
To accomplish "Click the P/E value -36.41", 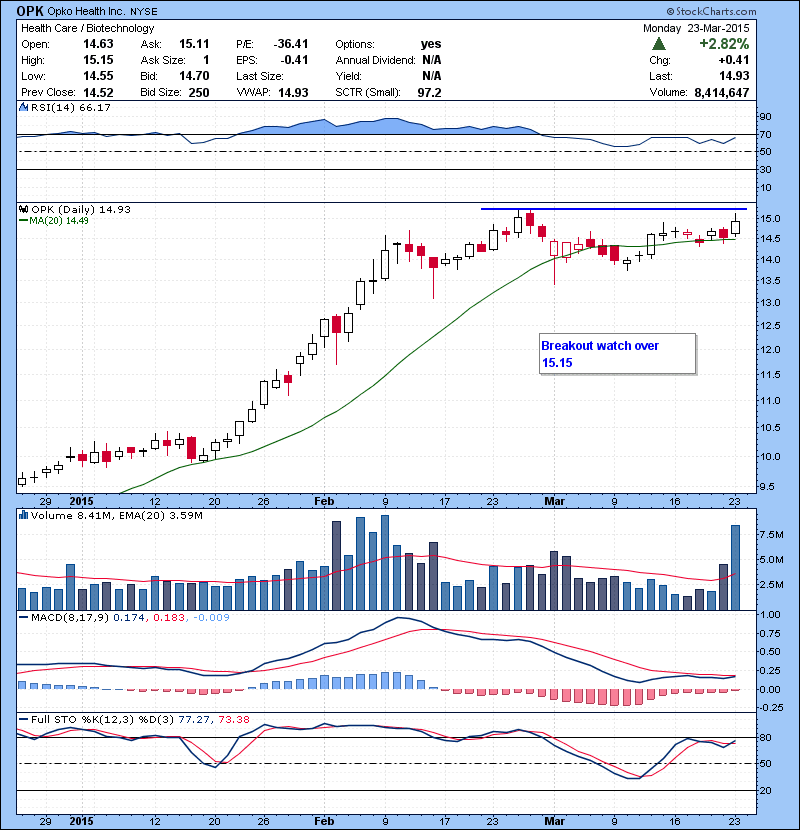I will (x=290, y=44).
